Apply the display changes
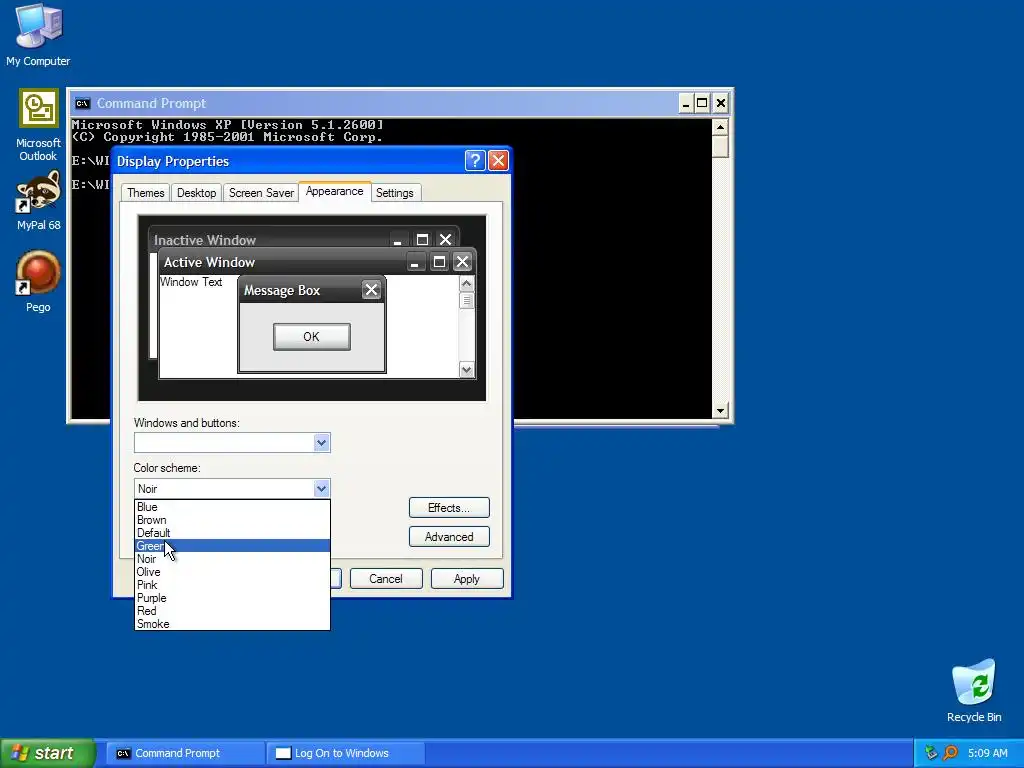The height and width of the screenshot is (768, 1024). click(x=466, y=579)
